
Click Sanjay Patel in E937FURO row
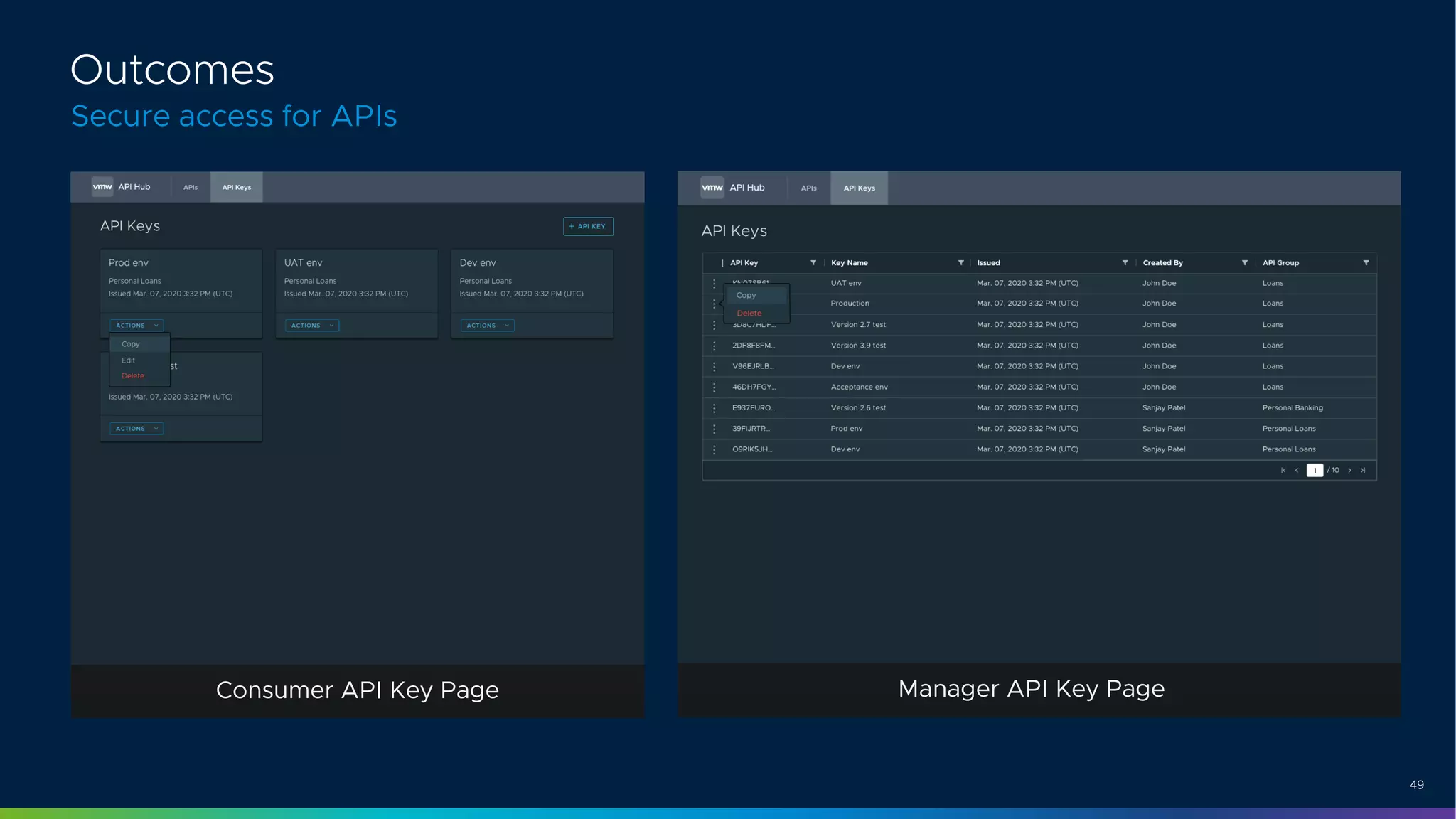[1164, 408]
